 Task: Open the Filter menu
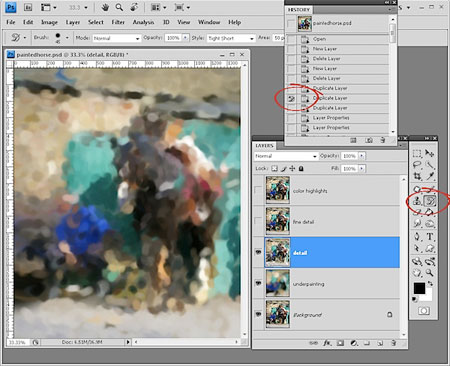point(118,22)
